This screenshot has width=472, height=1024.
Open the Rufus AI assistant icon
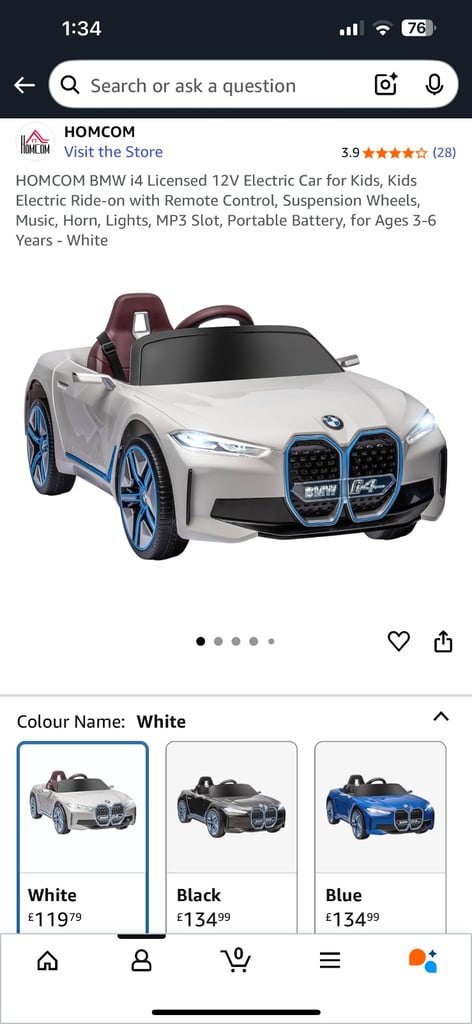click(x=423, y=960)
